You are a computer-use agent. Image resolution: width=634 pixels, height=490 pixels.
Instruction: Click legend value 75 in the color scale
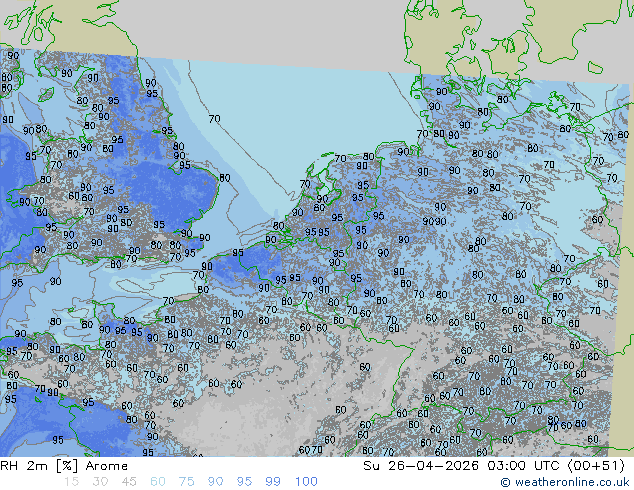pyautogui.click(x=186, y=482)
